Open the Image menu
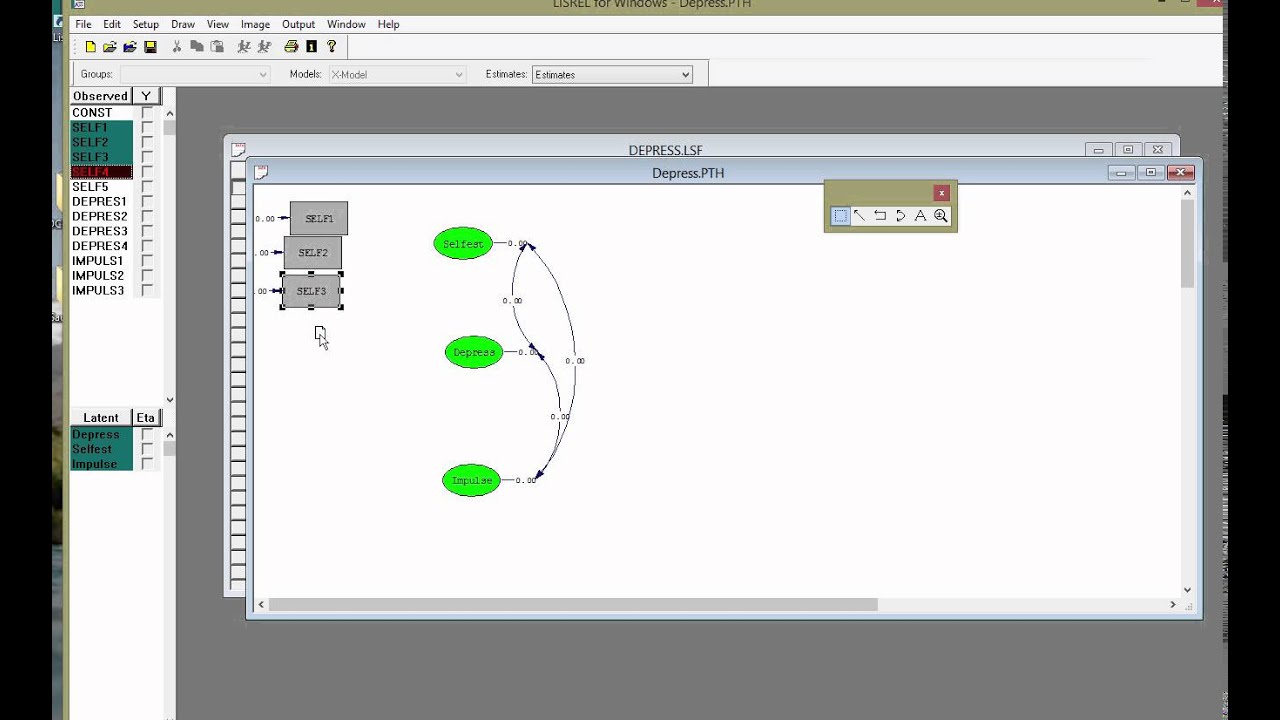Image resolution: width=1280 pixels, height=720 pixels. [x=255, y=24]
